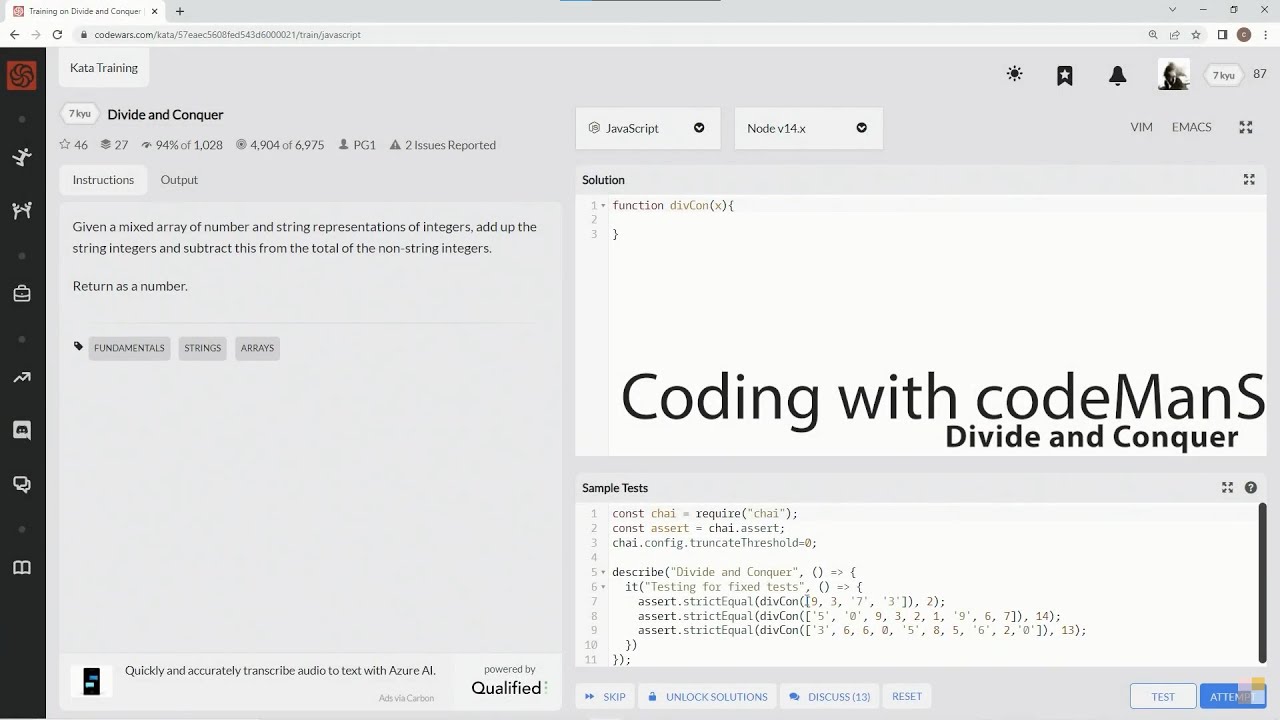Open the user profile avatar
1280x720 pixels.
point(1173,74)
